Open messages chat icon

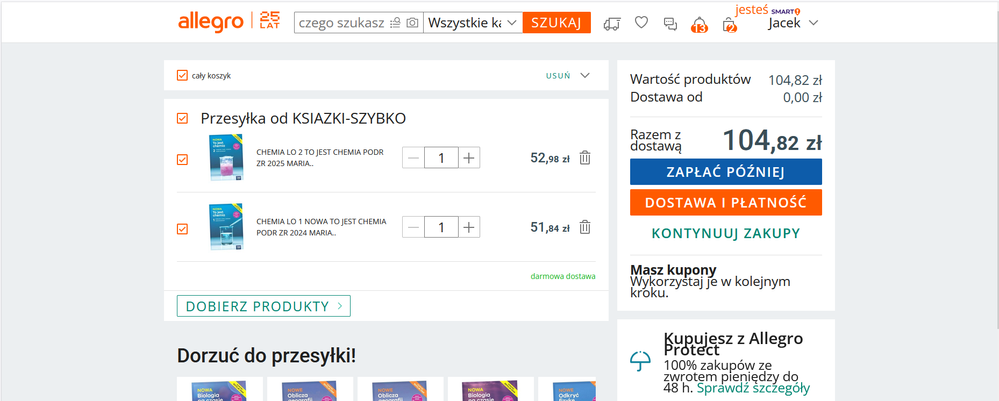tap(670, 24)
